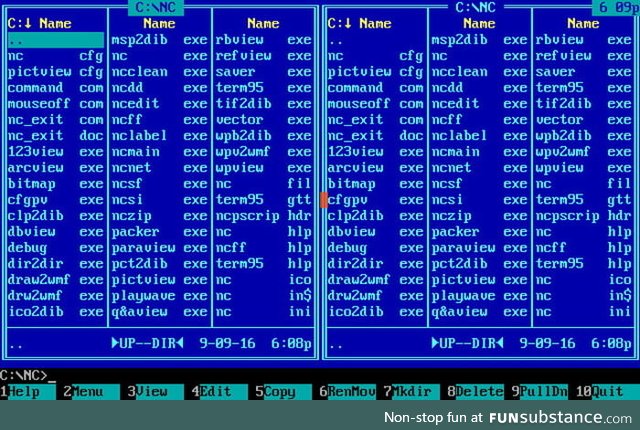640x430 pixels.
Task: Select 'ncff hlp' in the right panel
Action: pyautogui.click(x=584, y=248)
